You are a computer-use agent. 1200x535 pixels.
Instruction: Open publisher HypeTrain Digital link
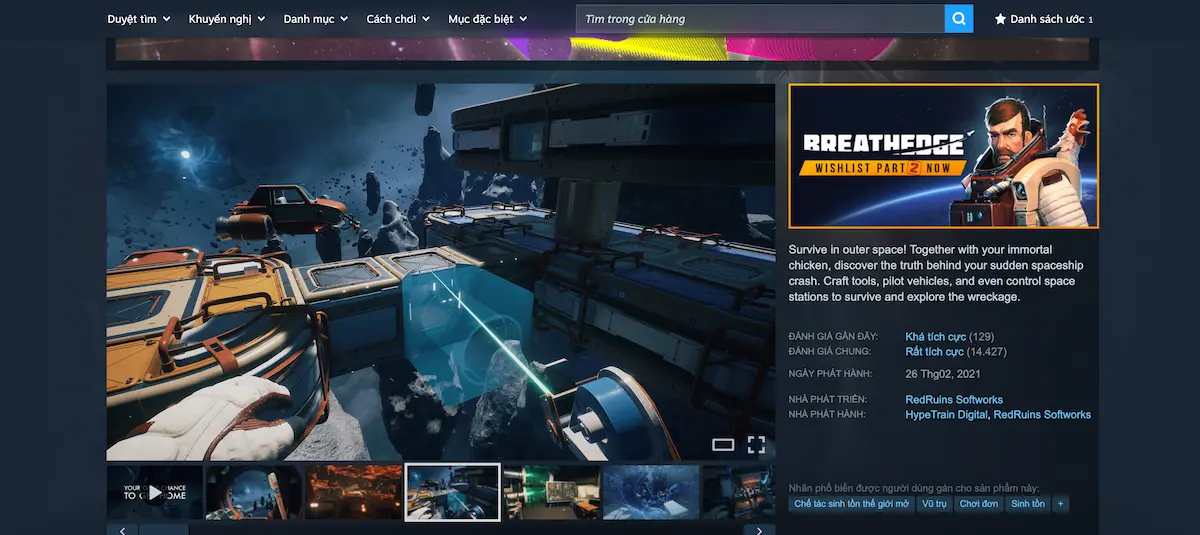pyautogui.click(x=946, y=415)
